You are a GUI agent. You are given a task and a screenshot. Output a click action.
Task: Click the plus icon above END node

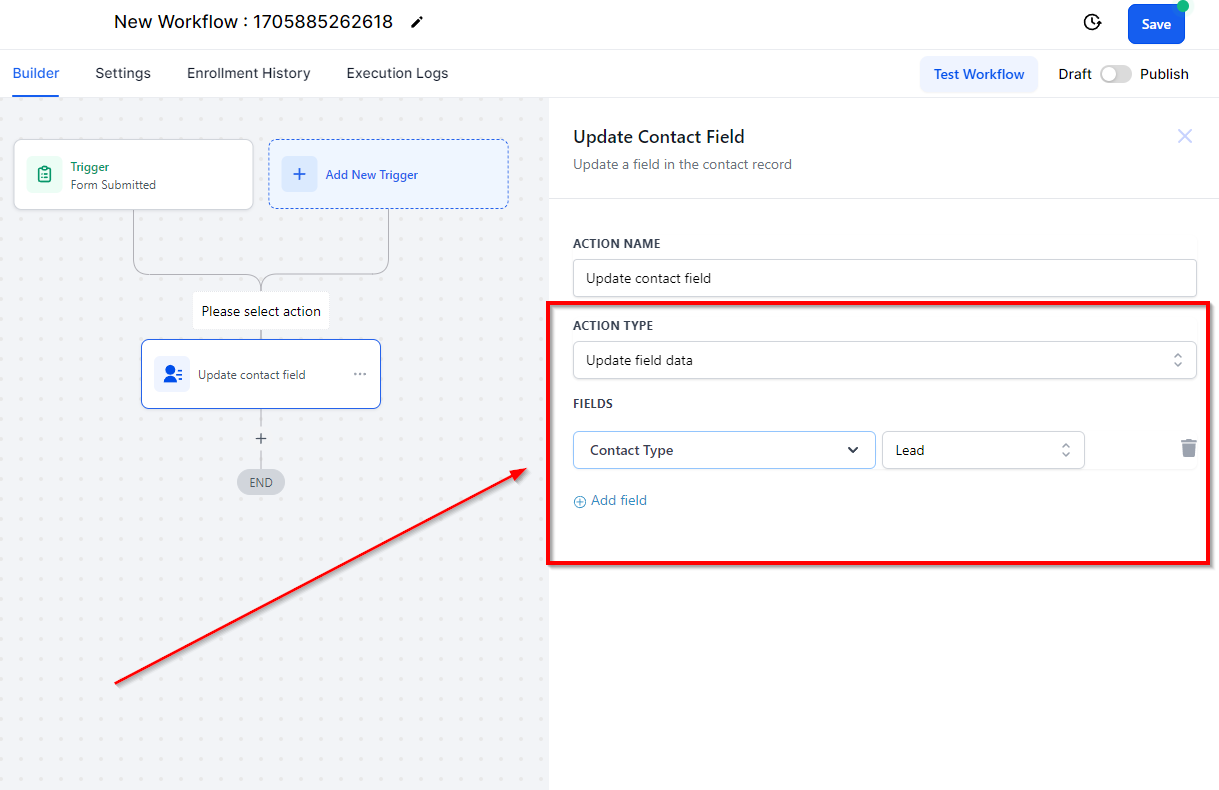261,438
